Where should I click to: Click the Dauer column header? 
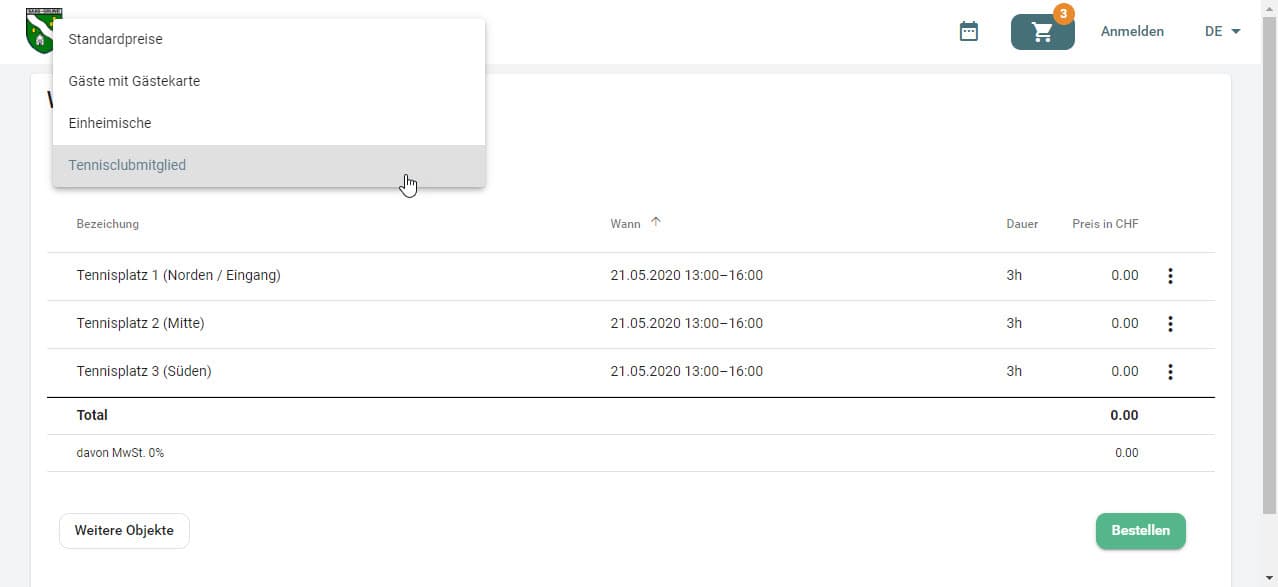click(x=1022, y=224)
